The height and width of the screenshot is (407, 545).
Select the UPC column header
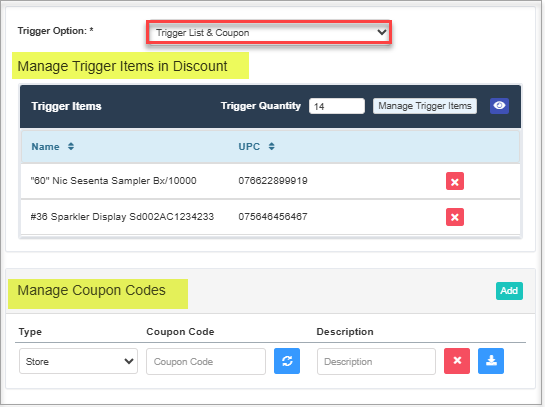click(x=249, y=147)
